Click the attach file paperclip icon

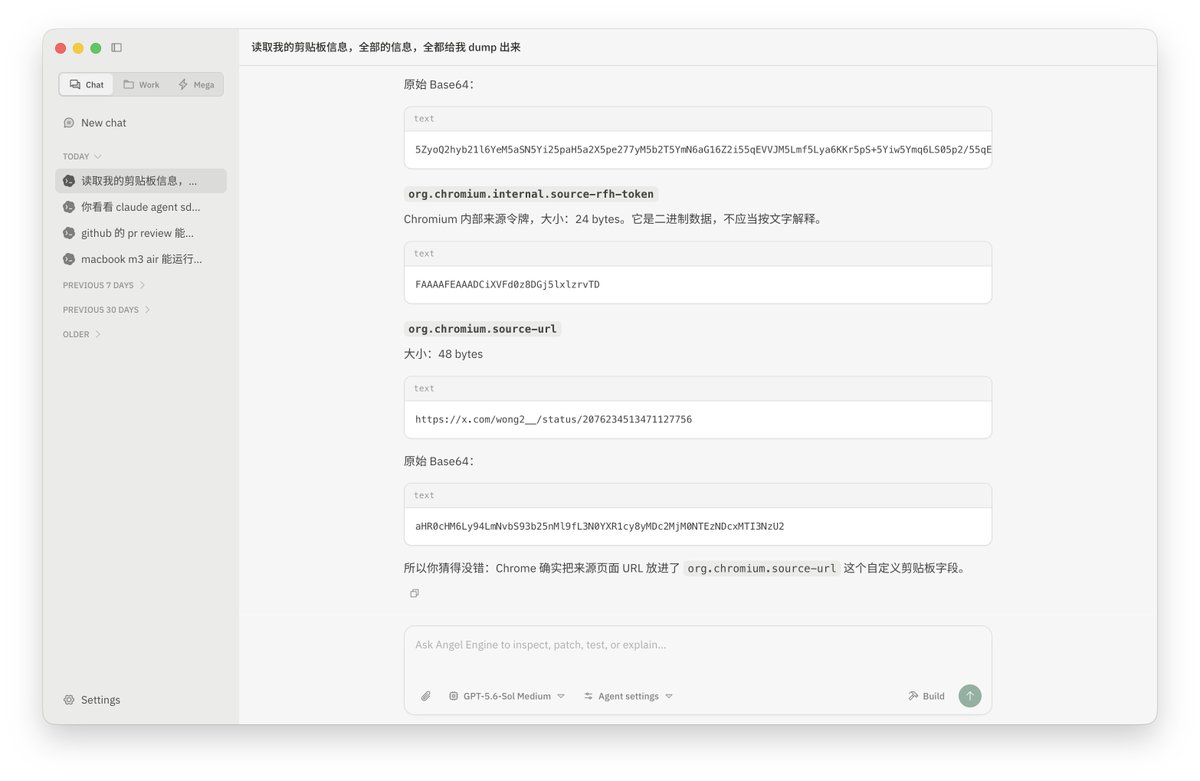tap(425, 696)
